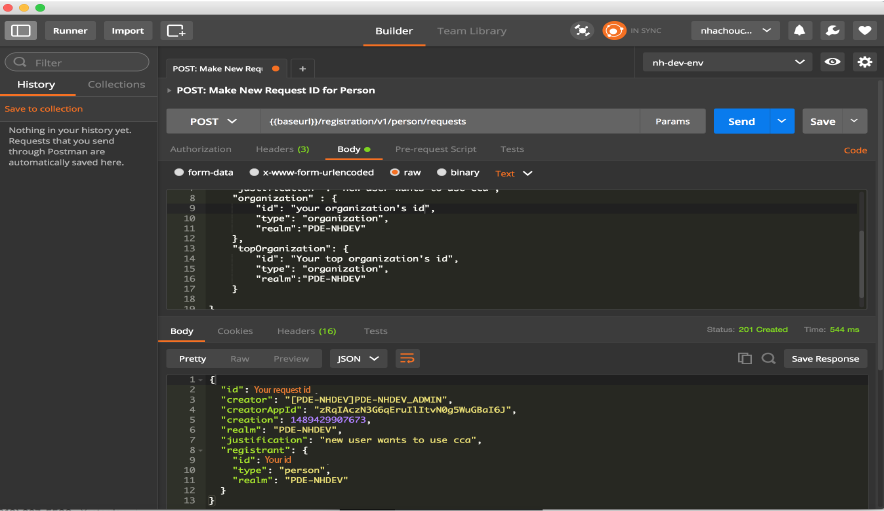
Task: Select the form-data radio button
Action: tap(180, 172)
